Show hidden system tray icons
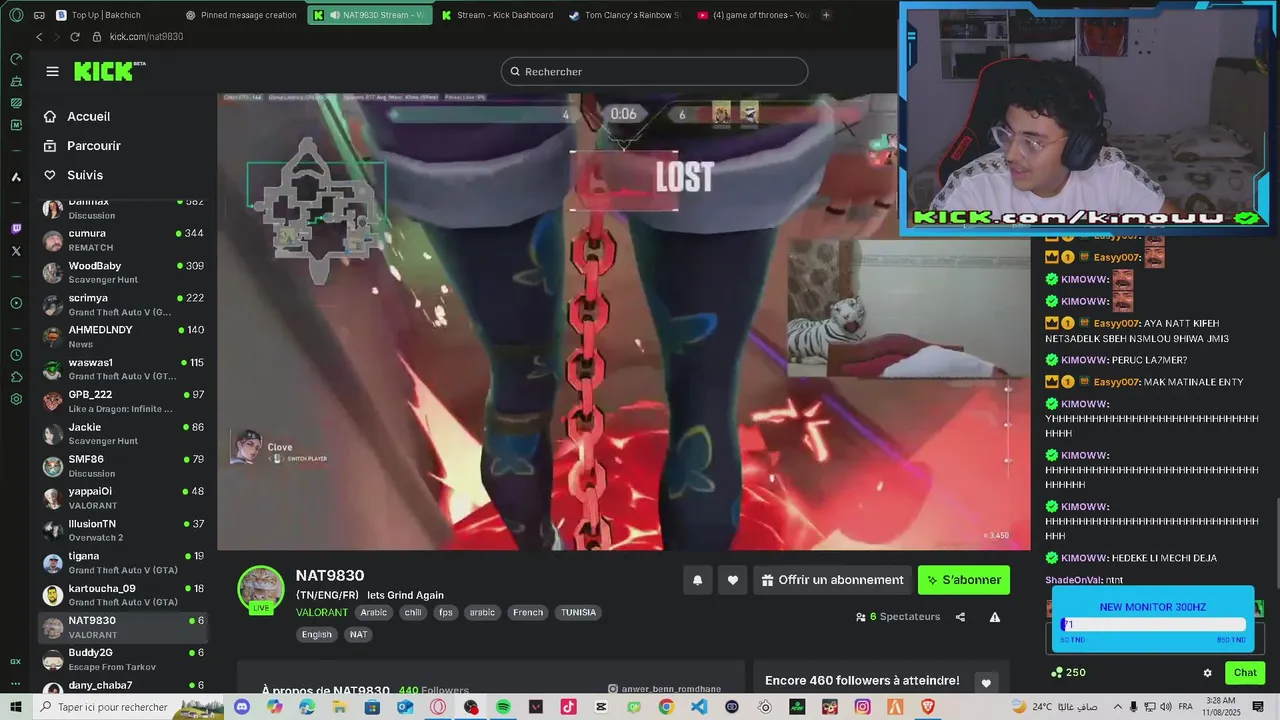Image resolution: width=1280 pixels, height=720 pixels. click(1118, 707)
